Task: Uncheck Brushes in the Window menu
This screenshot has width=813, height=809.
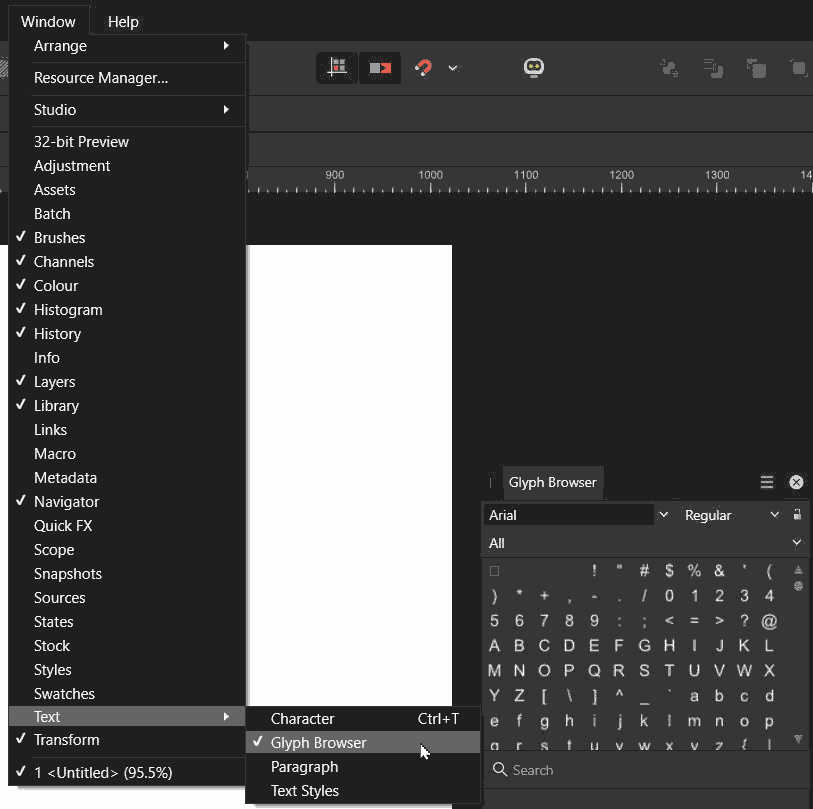Action: click(62, 237)
